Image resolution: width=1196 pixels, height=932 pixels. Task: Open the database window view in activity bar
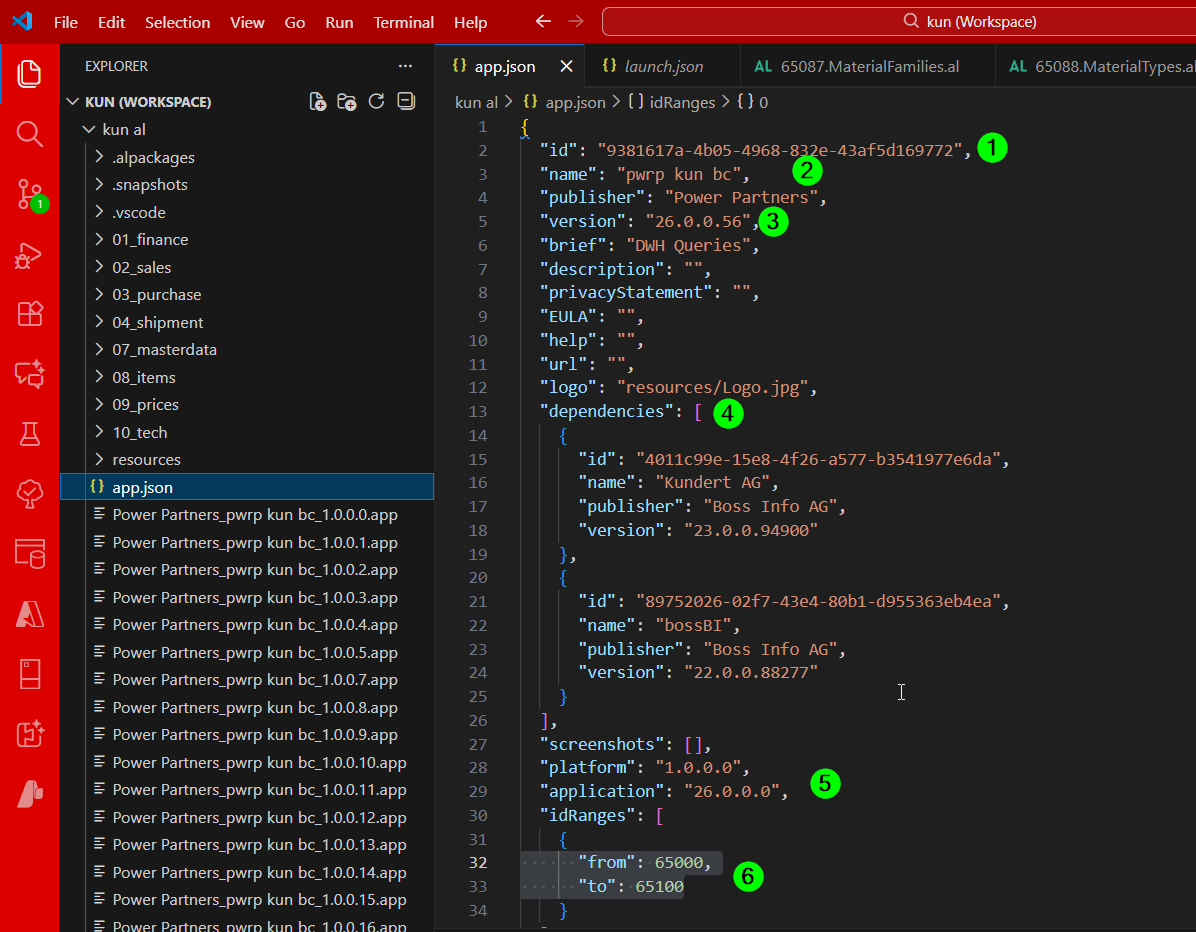click(29, 554)
